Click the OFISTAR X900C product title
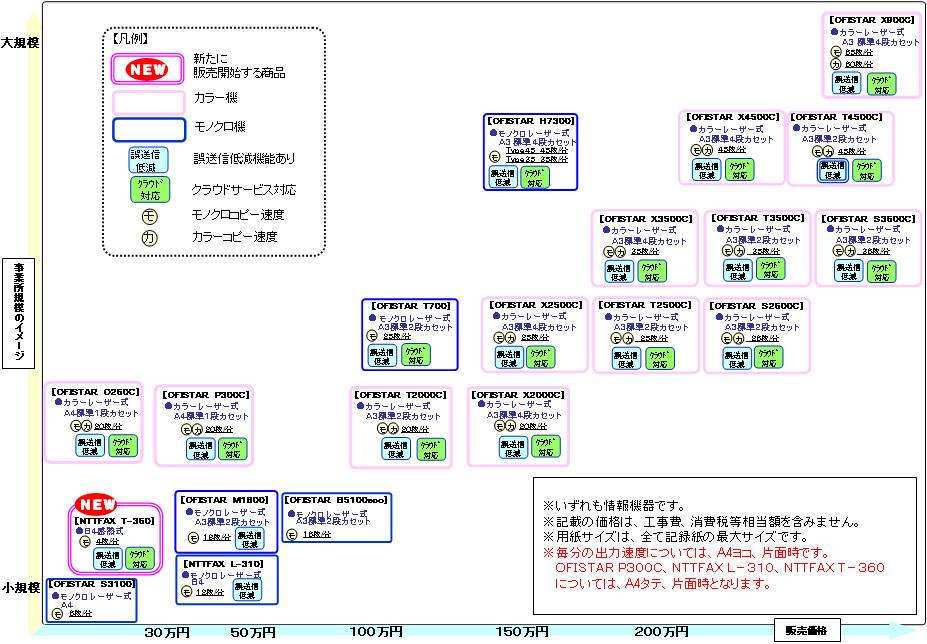This screenshot has width=927, height=644. pos(871,20)
